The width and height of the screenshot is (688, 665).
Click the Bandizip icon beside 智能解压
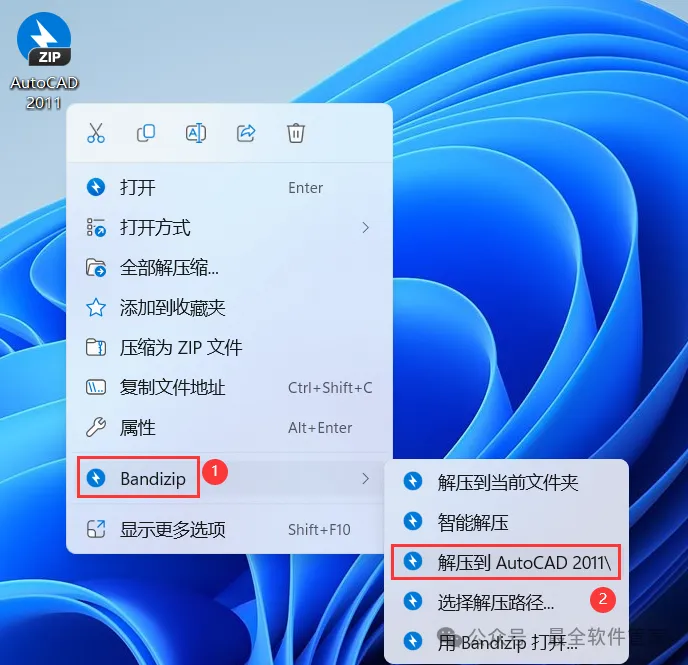pyautogui.click(x=413, y=521)
